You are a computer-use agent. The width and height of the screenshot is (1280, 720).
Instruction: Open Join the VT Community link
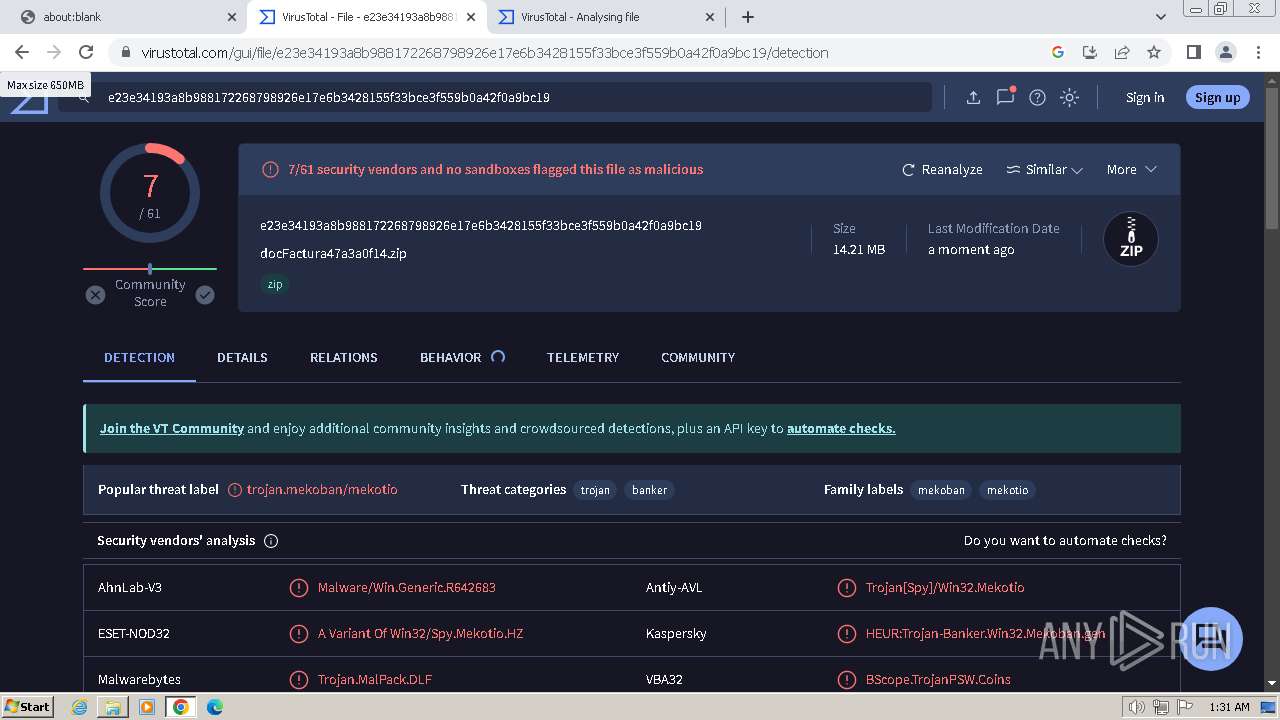pos(171,428)
